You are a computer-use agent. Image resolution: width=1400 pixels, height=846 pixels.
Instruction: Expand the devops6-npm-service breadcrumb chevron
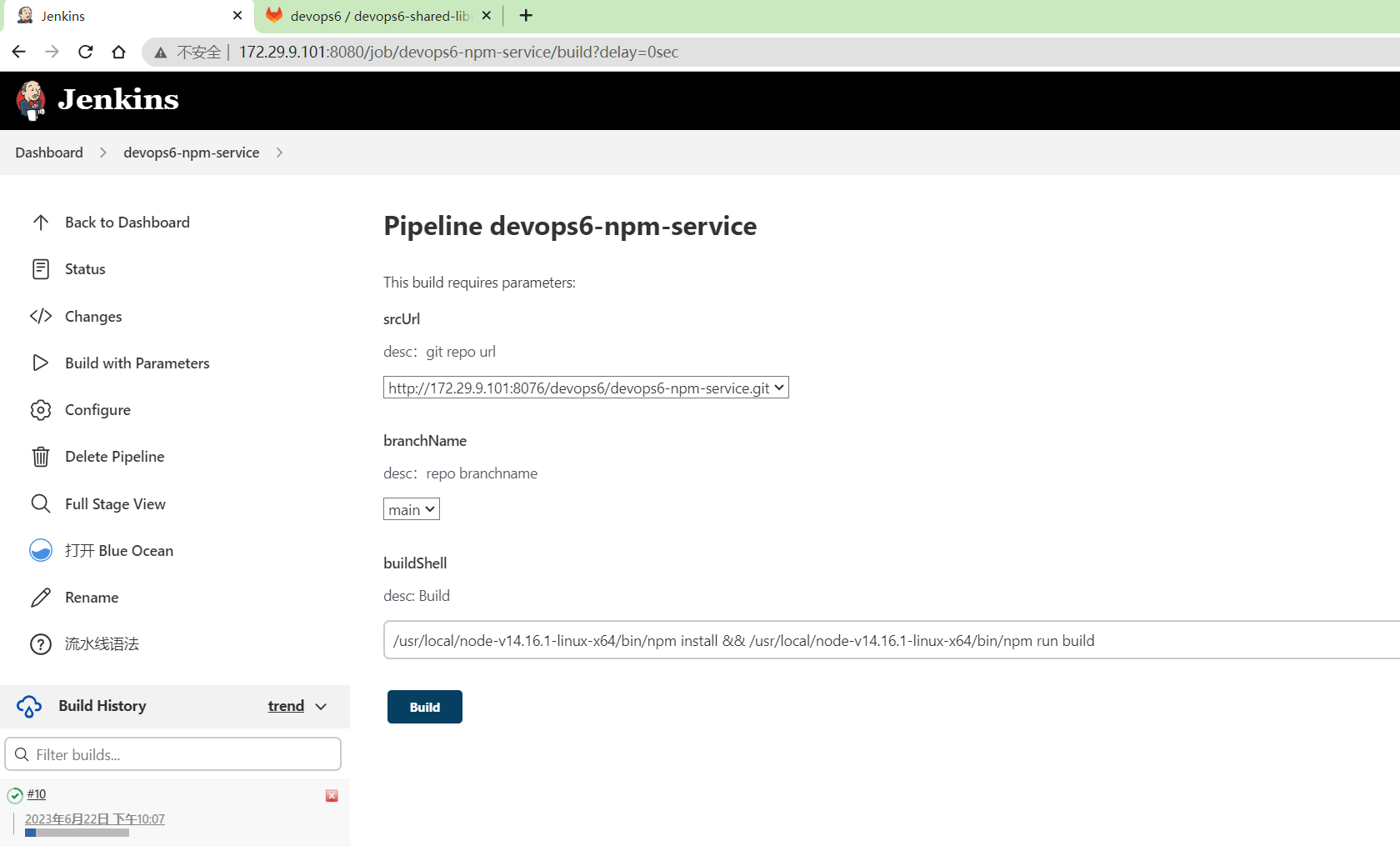coord(279,153)
